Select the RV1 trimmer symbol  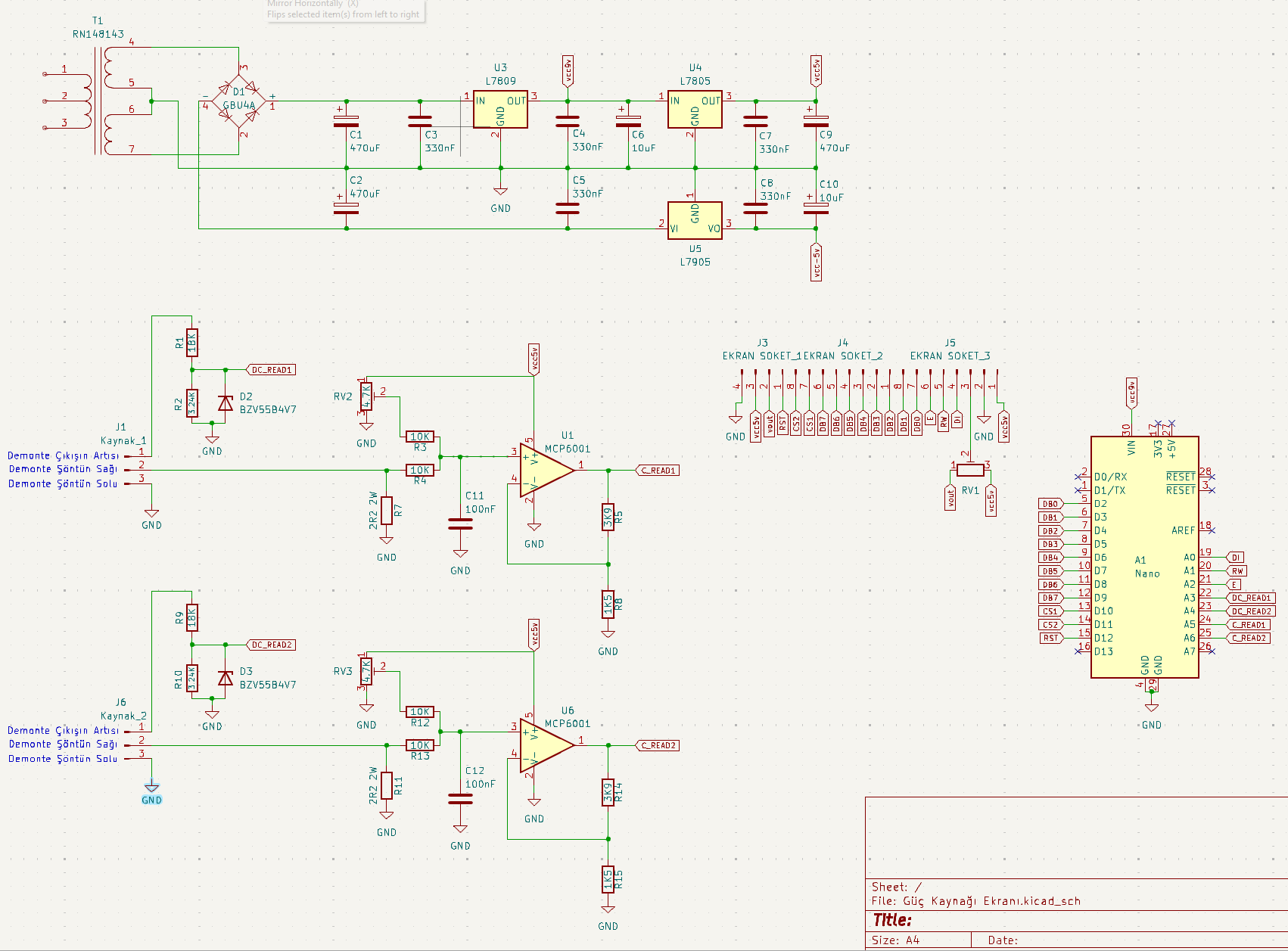click(970, 469)
